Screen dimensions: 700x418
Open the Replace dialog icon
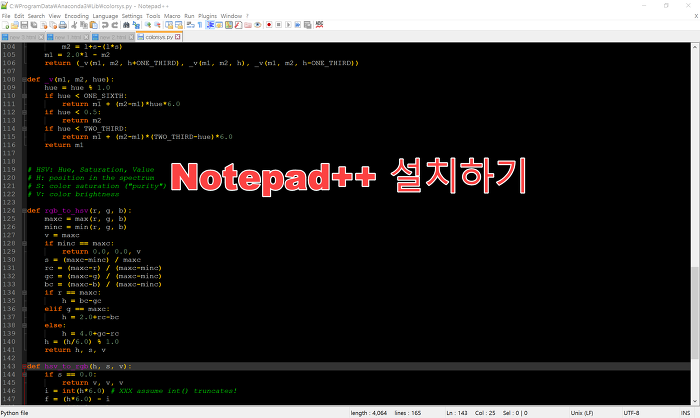point(136,25)
